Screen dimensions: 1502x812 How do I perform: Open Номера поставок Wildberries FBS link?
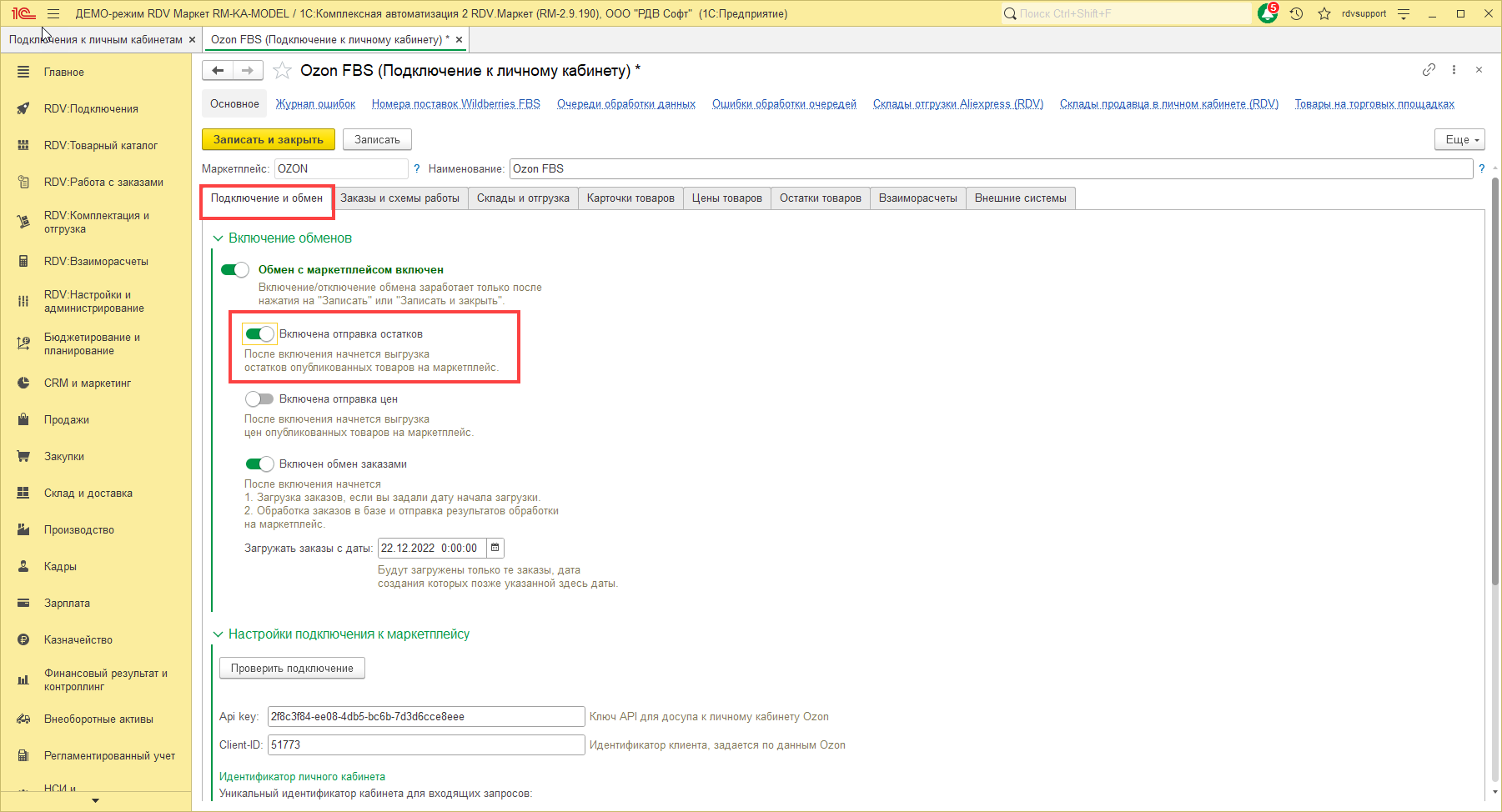(x=456, y=103)
